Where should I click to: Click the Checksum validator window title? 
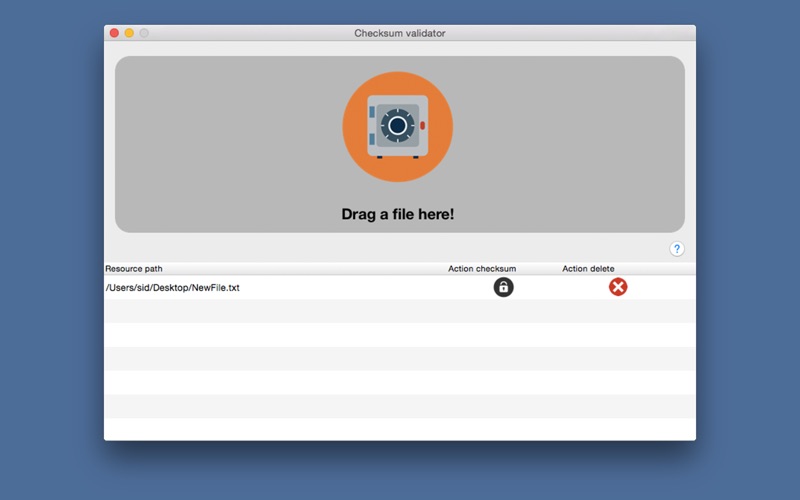[399, 33]
